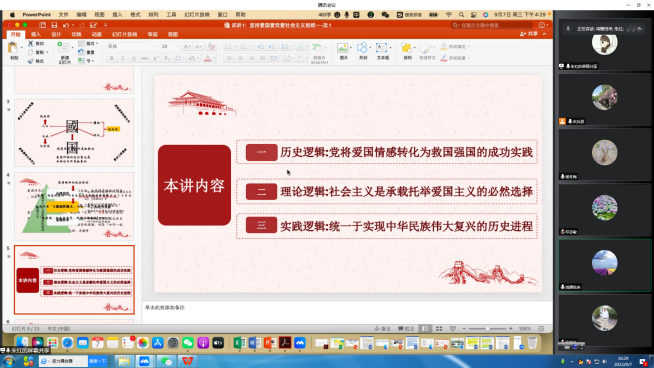Screen dimensions: 654x368
Task: Open the slide Layout dropdown
Action: pos(88,43)
